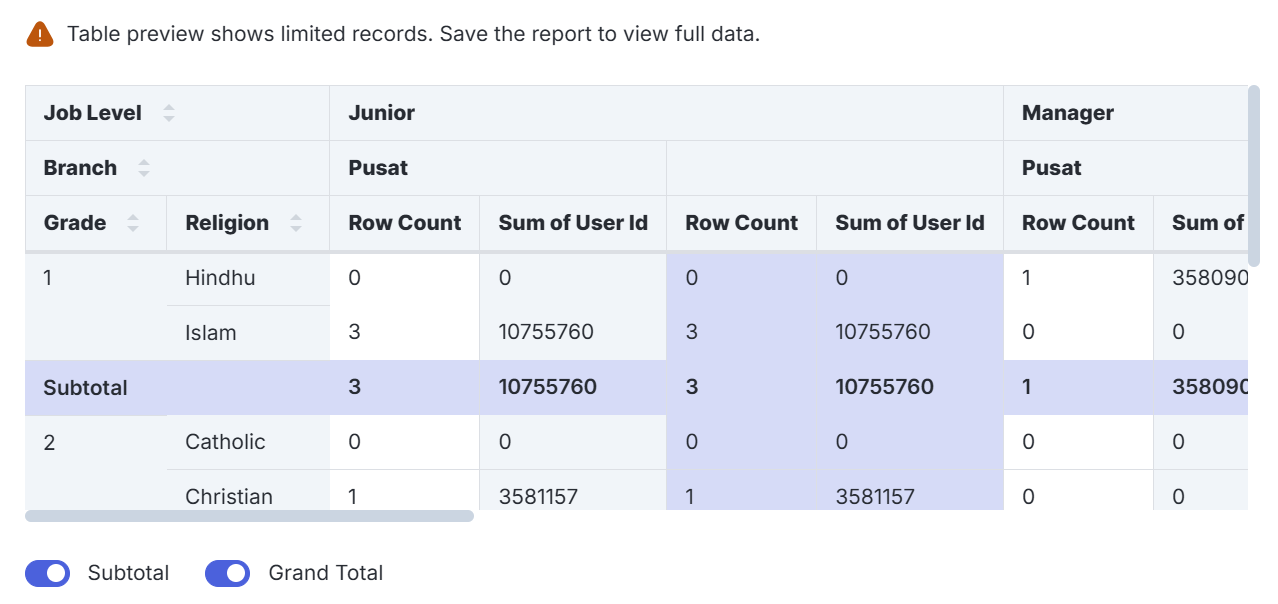This screenshot has height=604, width=1278.
Task: Sort the Grade column with its arrows
Action: click(x=133, y=223)
